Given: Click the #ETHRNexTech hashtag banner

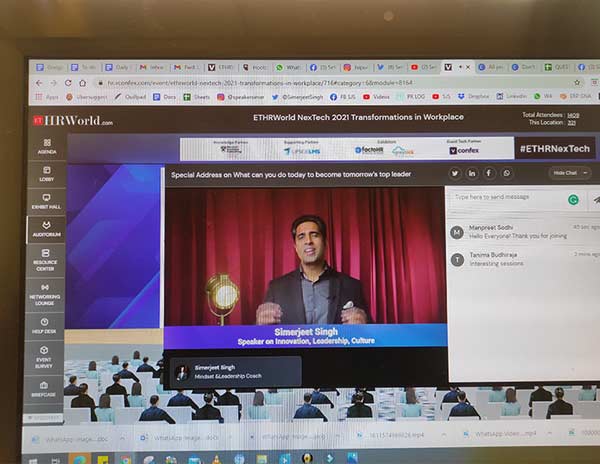Looking at the screenshot, I should tap(554, 149).
